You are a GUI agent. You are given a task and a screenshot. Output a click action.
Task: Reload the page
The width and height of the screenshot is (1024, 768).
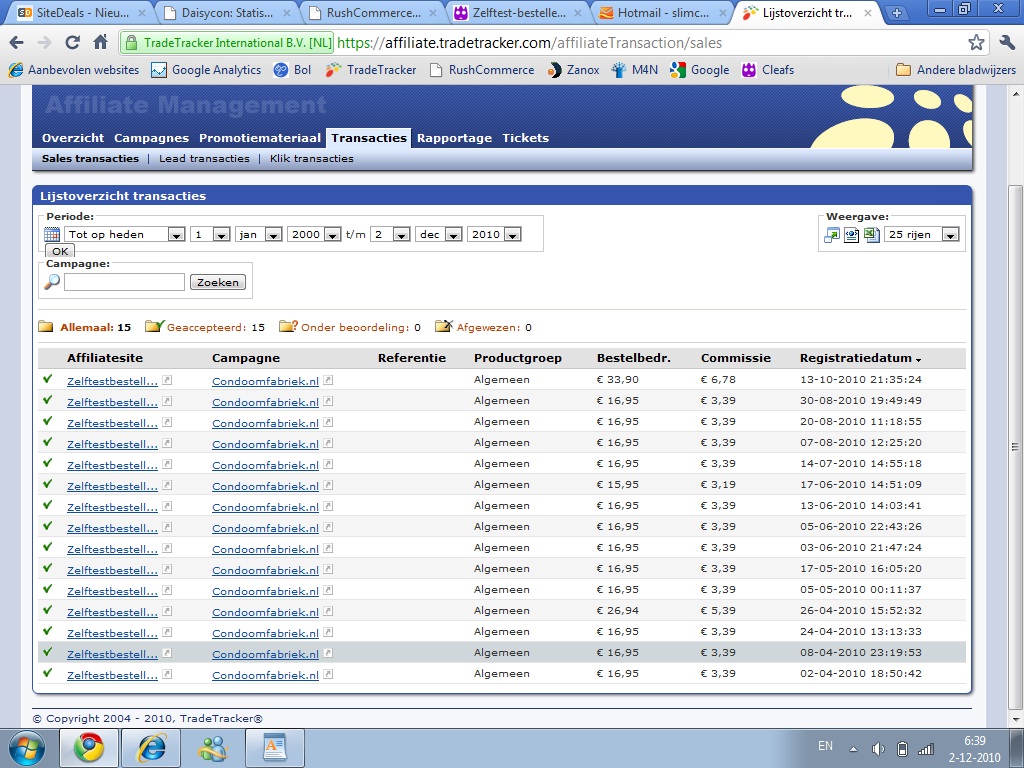[x=72, y=43]
